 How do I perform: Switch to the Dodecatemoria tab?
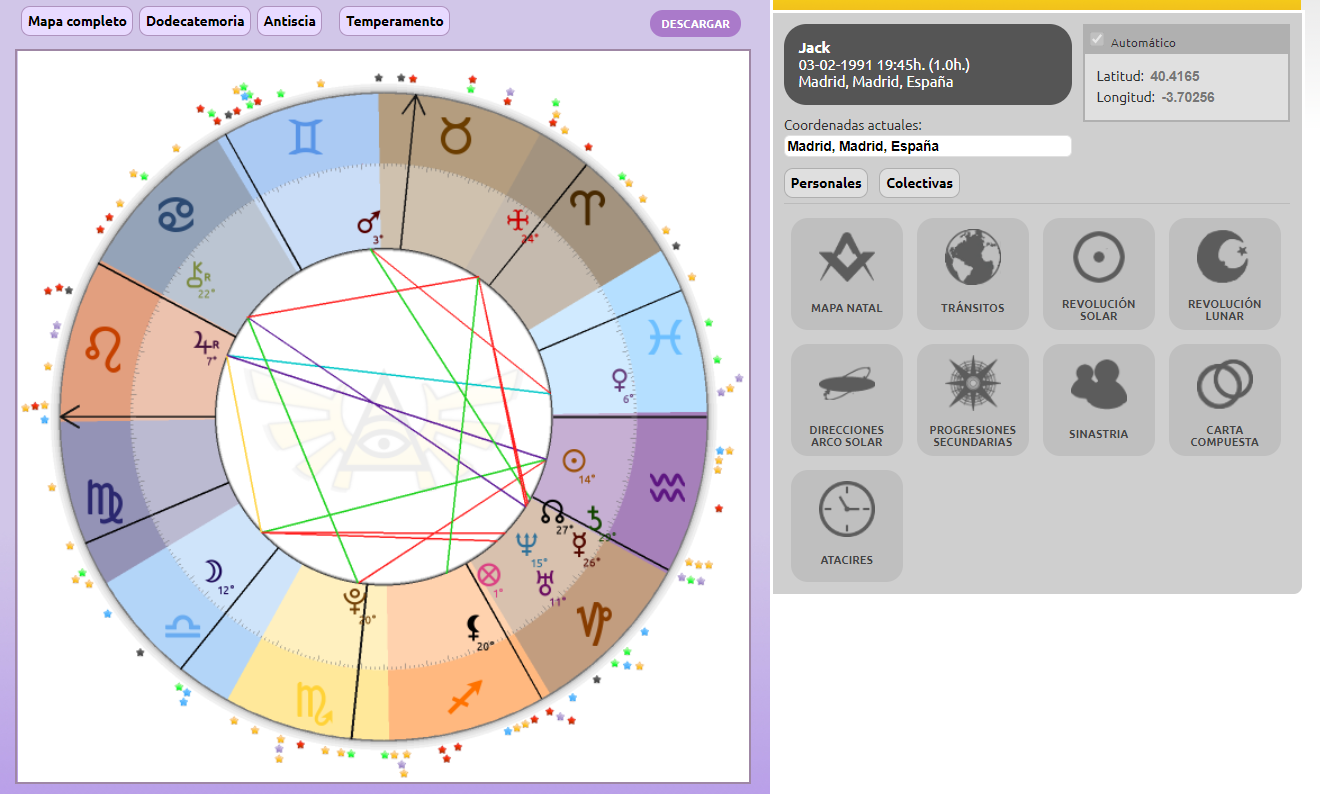pyautogui.click(x=195, y=21)
